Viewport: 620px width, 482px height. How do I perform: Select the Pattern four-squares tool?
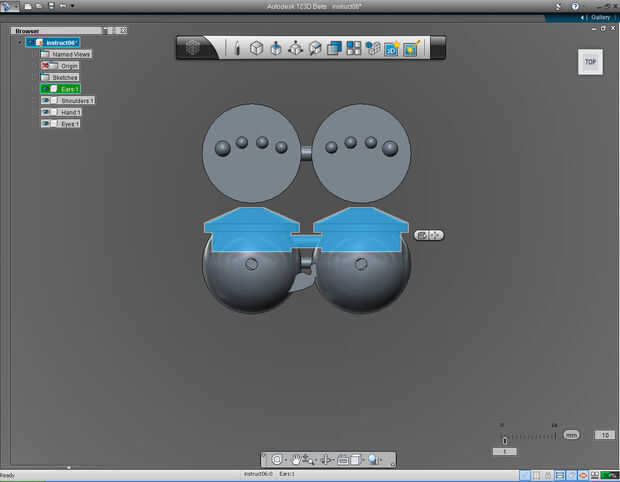coord(354,48)
